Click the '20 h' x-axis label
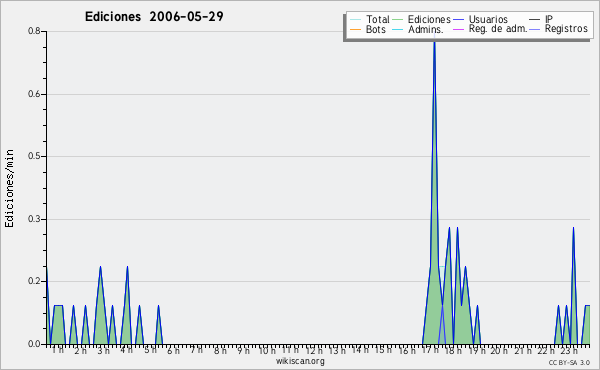Image resolution: width=600 pixels, height=370 pixels. coord(499,350)
